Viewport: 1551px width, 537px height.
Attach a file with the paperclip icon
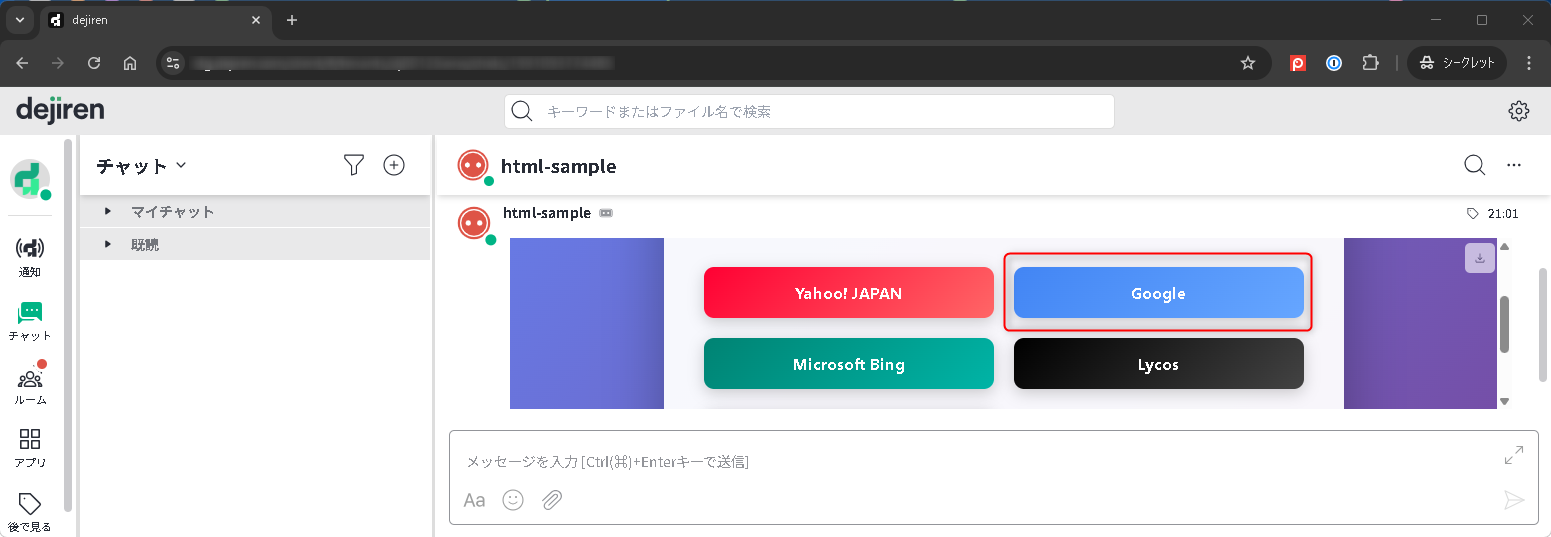(552, 500)
